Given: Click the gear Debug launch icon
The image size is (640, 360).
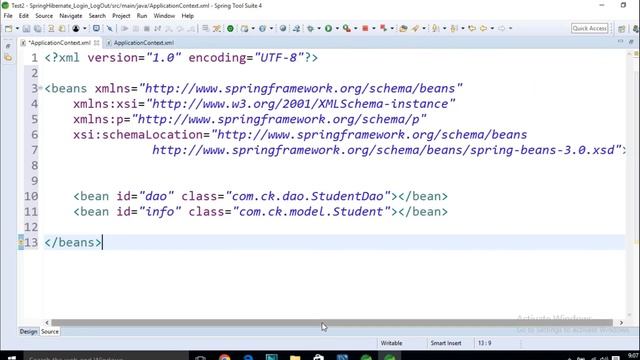Looking at the screenshot, I should click(311, 28).
